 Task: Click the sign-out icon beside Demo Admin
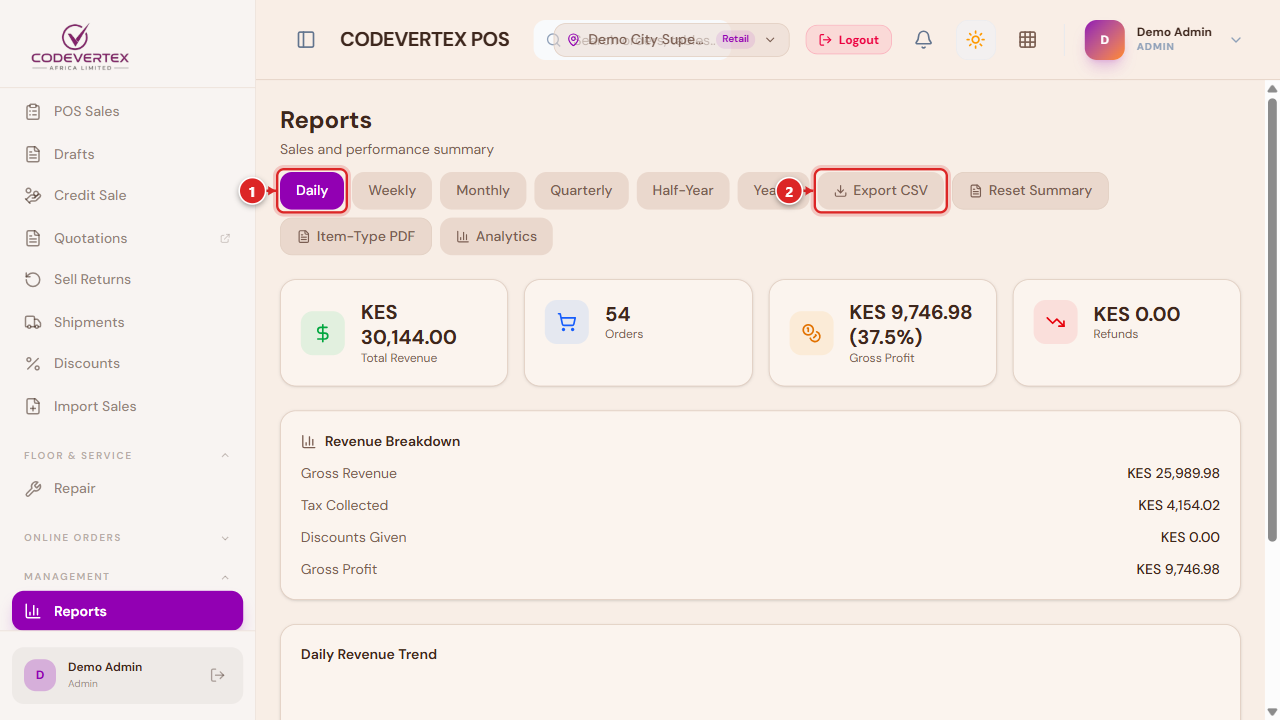[218, 675]
